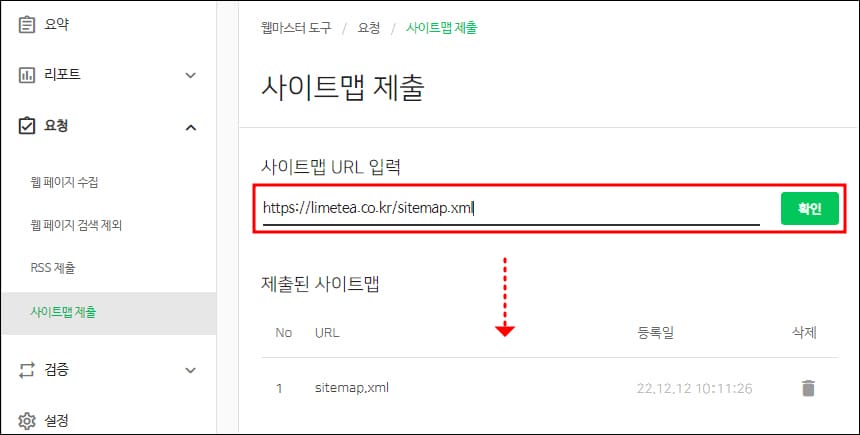This screenshot has height=435, width=860.
Task: Open the 검증 menu item
Action: pyautogui.click(x=56, y=370)
